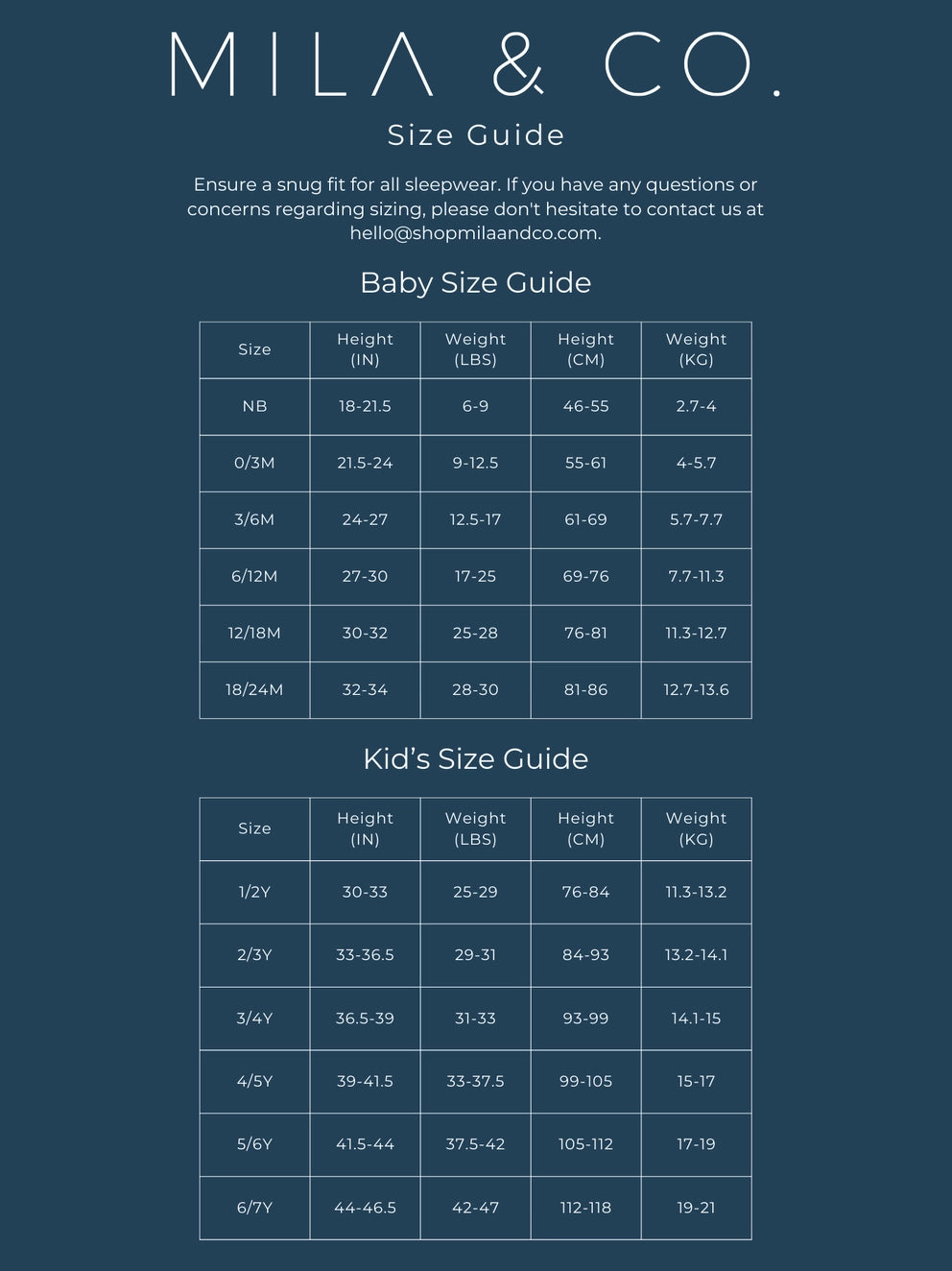The image size is (952, 1271).
Task: Click the NB size row label
Action: pyautogui.click(x=254, y=406)
